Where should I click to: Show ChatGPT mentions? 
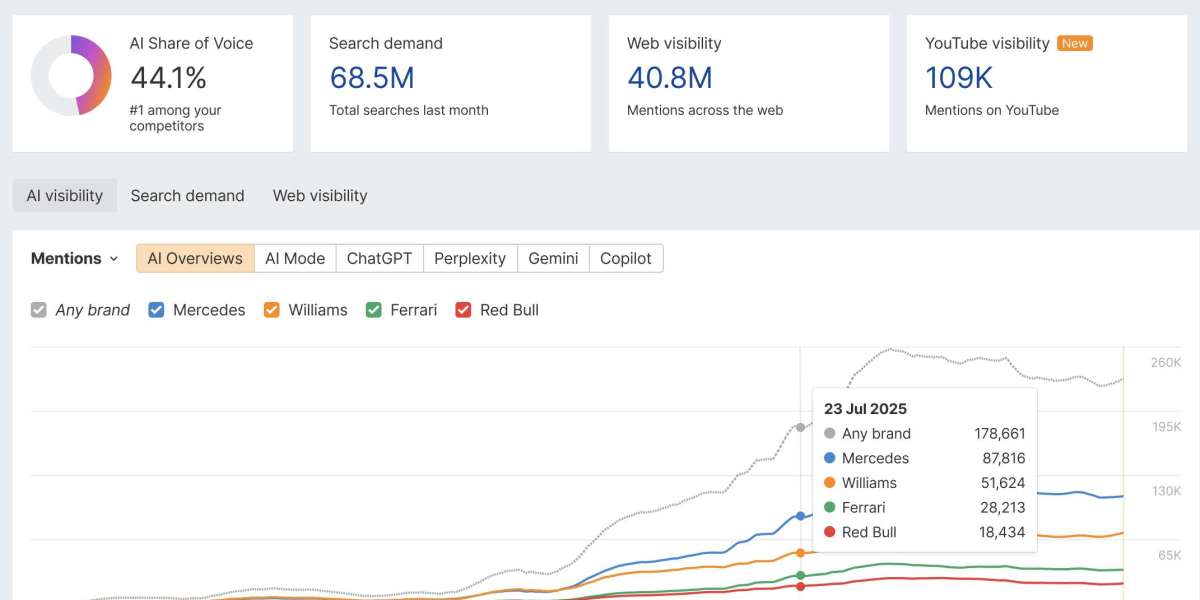pos(380,258)
